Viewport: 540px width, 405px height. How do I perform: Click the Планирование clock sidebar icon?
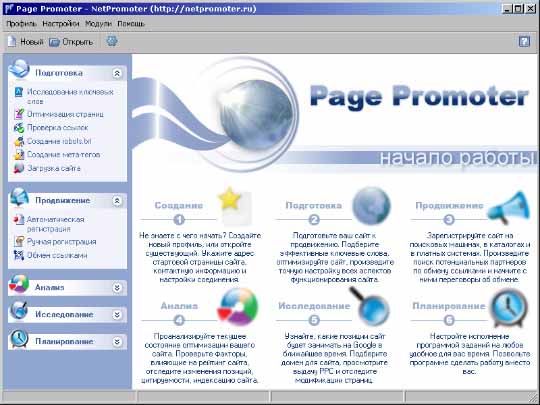(x=19, y=339)
